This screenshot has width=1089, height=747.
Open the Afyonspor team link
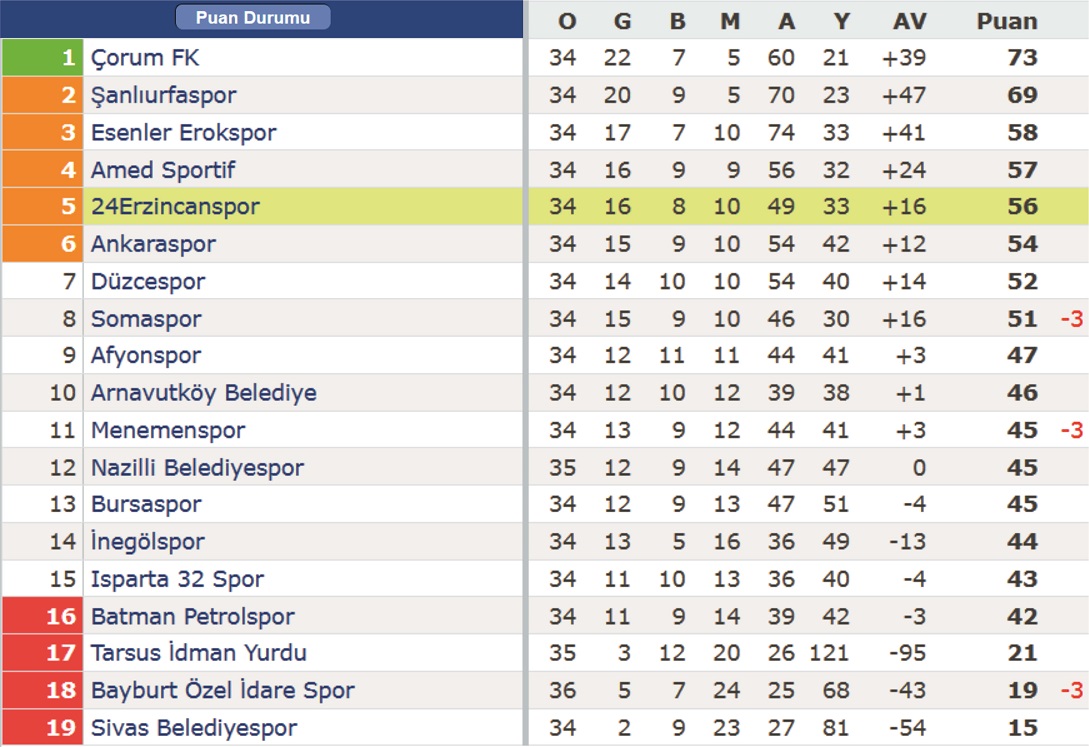(146, 355)
